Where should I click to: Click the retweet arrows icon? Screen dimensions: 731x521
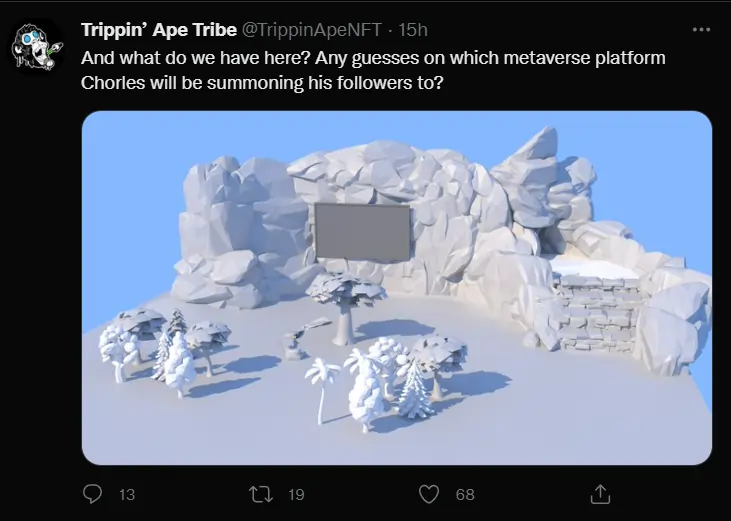tap(261, 494)
